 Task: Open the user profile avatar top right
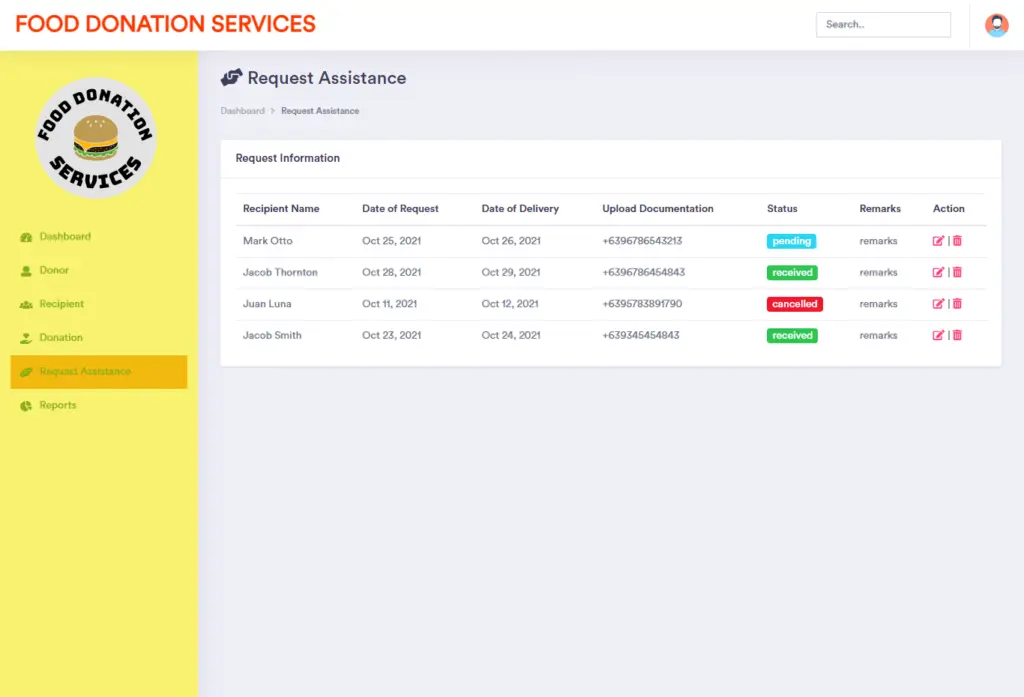coord(996,23)
